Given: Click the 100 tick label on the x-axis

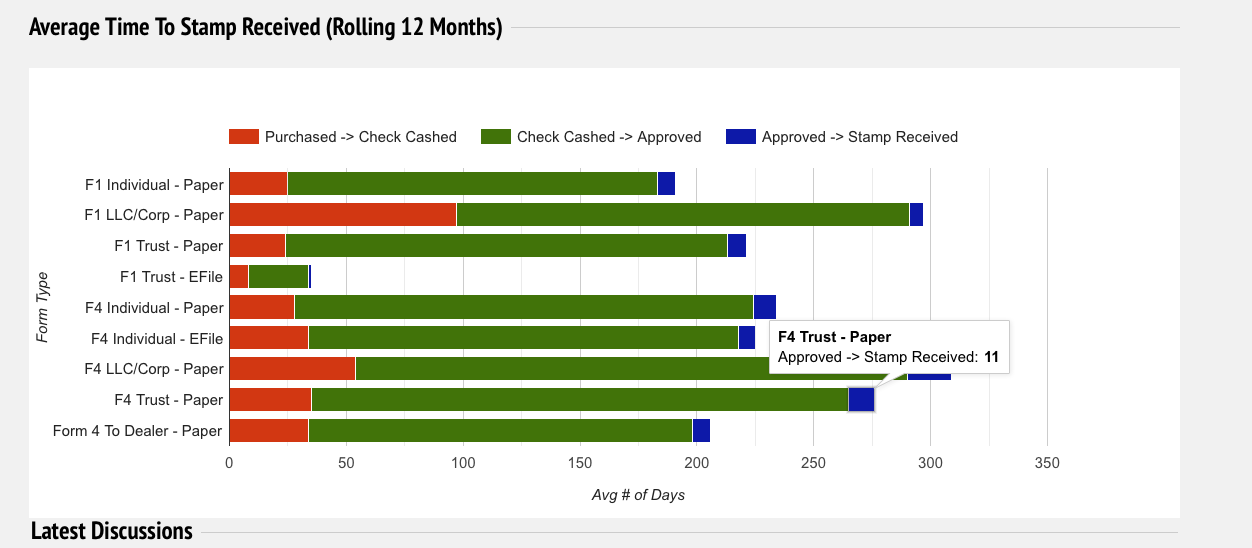Looking at the screenshot, I should (x=463, y=464).
